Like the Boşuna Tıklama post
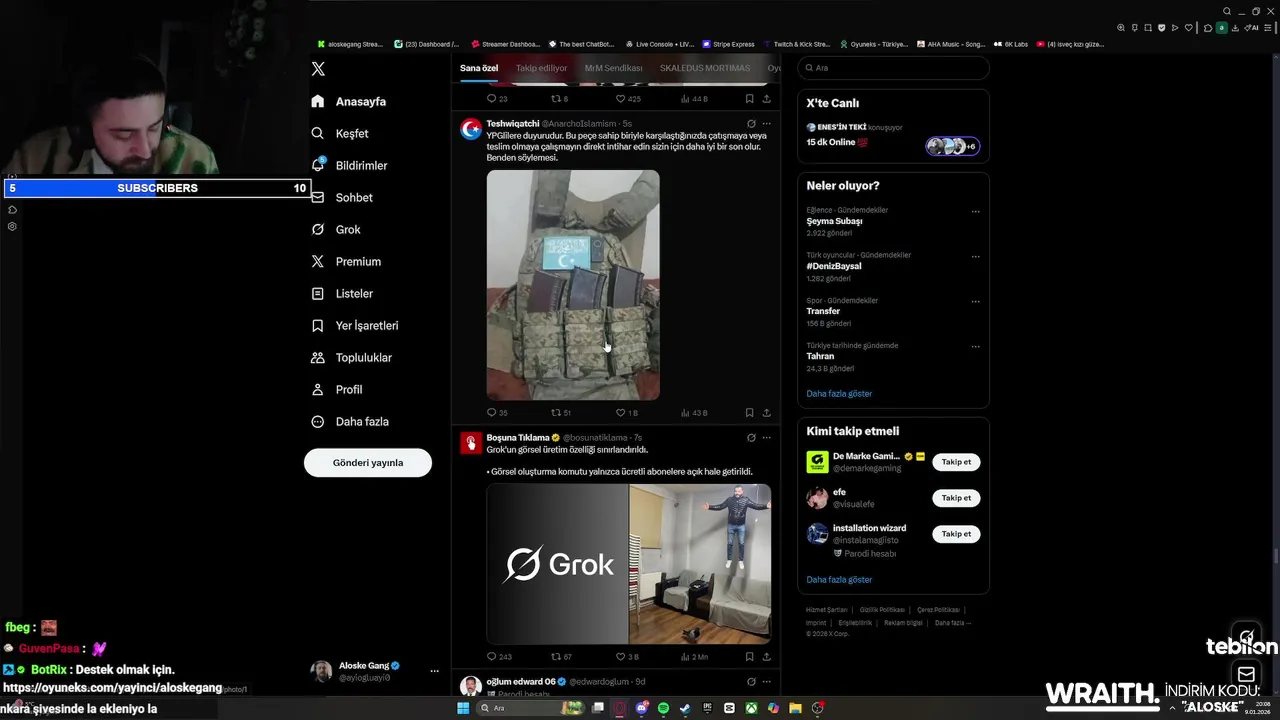The image size is (1280, 720). [627, 657]
